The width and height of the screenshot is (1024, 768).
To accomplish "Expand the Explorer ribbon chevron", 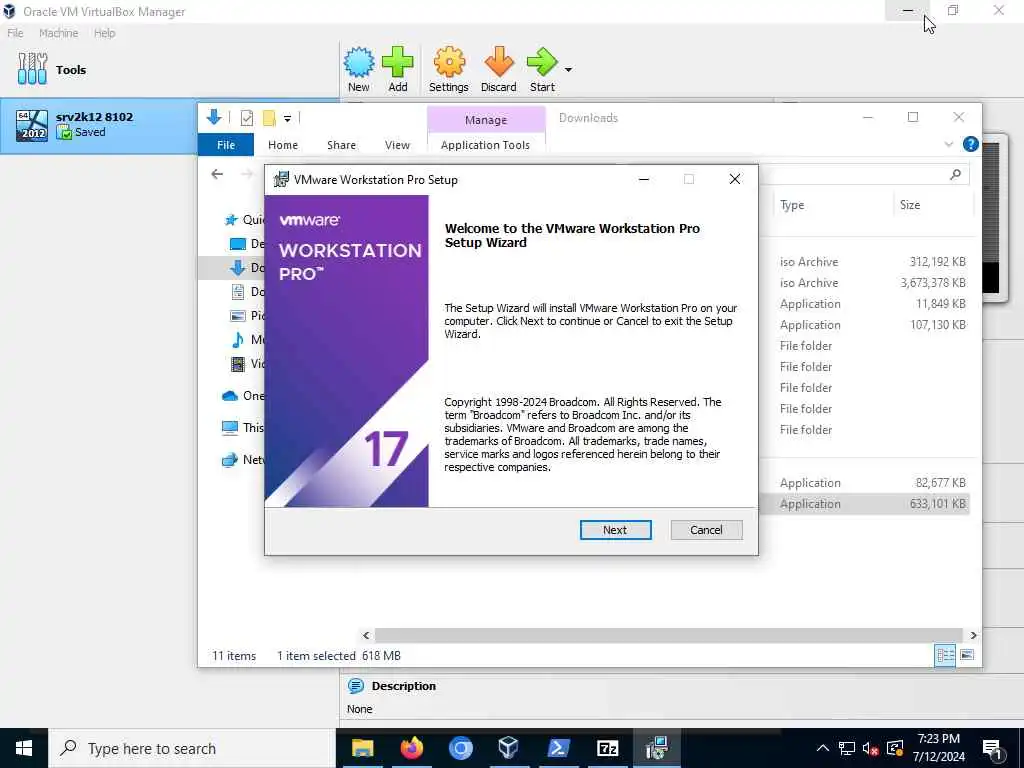I will point(948,144).
